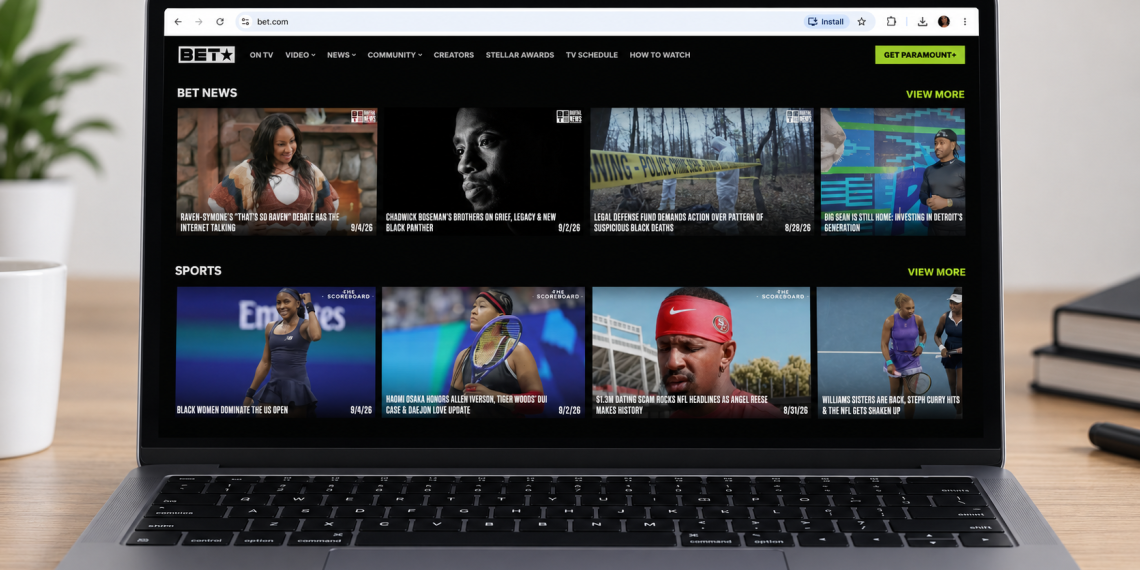Click the 8/28/26 date on Legal Defense card
The width and height of the screenshot is (1140, 570).
click(798, 228)
